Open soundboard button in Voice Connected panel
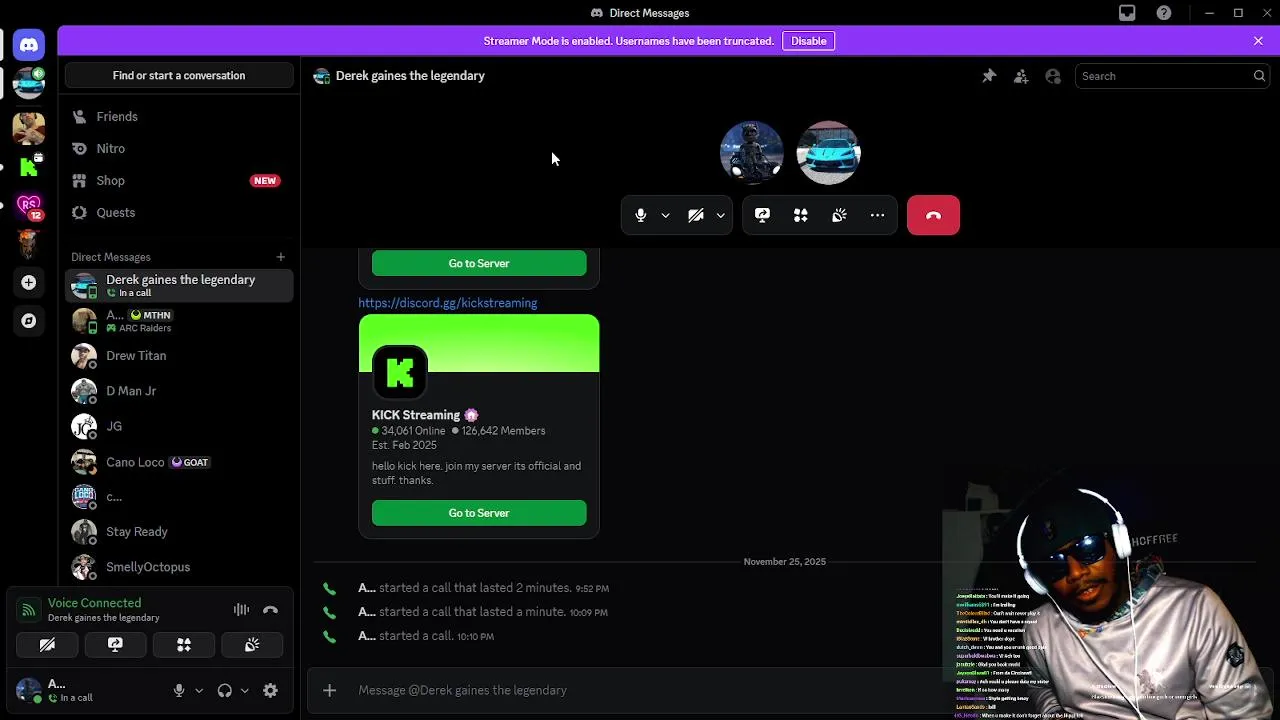This screenshot has height=720, width=1280. pyautogui.click(x=252, y=645)
